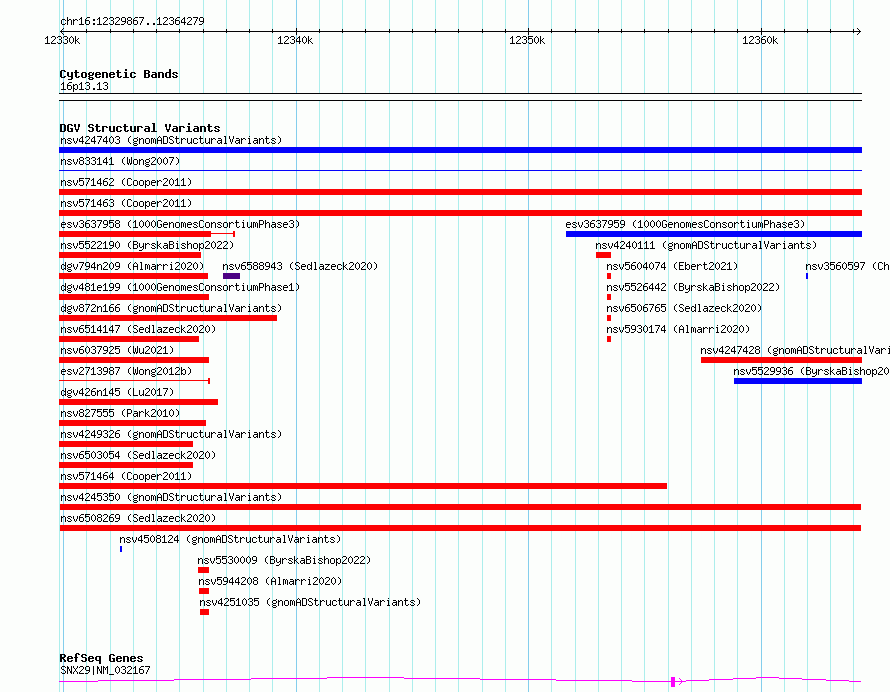This screenshot has height=692, width=890.
Task: Select the blue esv3637959 variant bar
Action: click(x=714, y=234)
